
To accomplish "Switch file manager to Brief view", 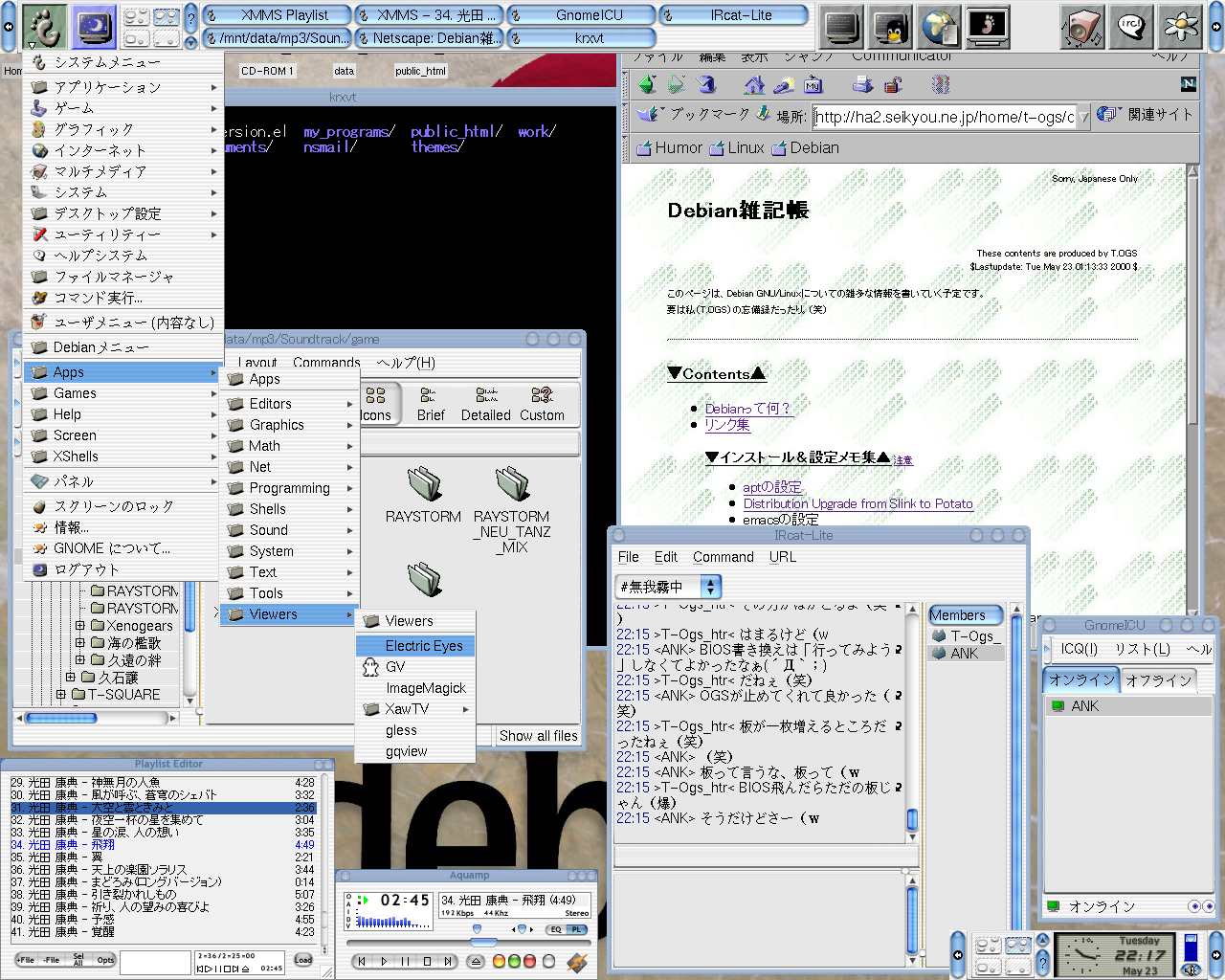I will (431, 404).
